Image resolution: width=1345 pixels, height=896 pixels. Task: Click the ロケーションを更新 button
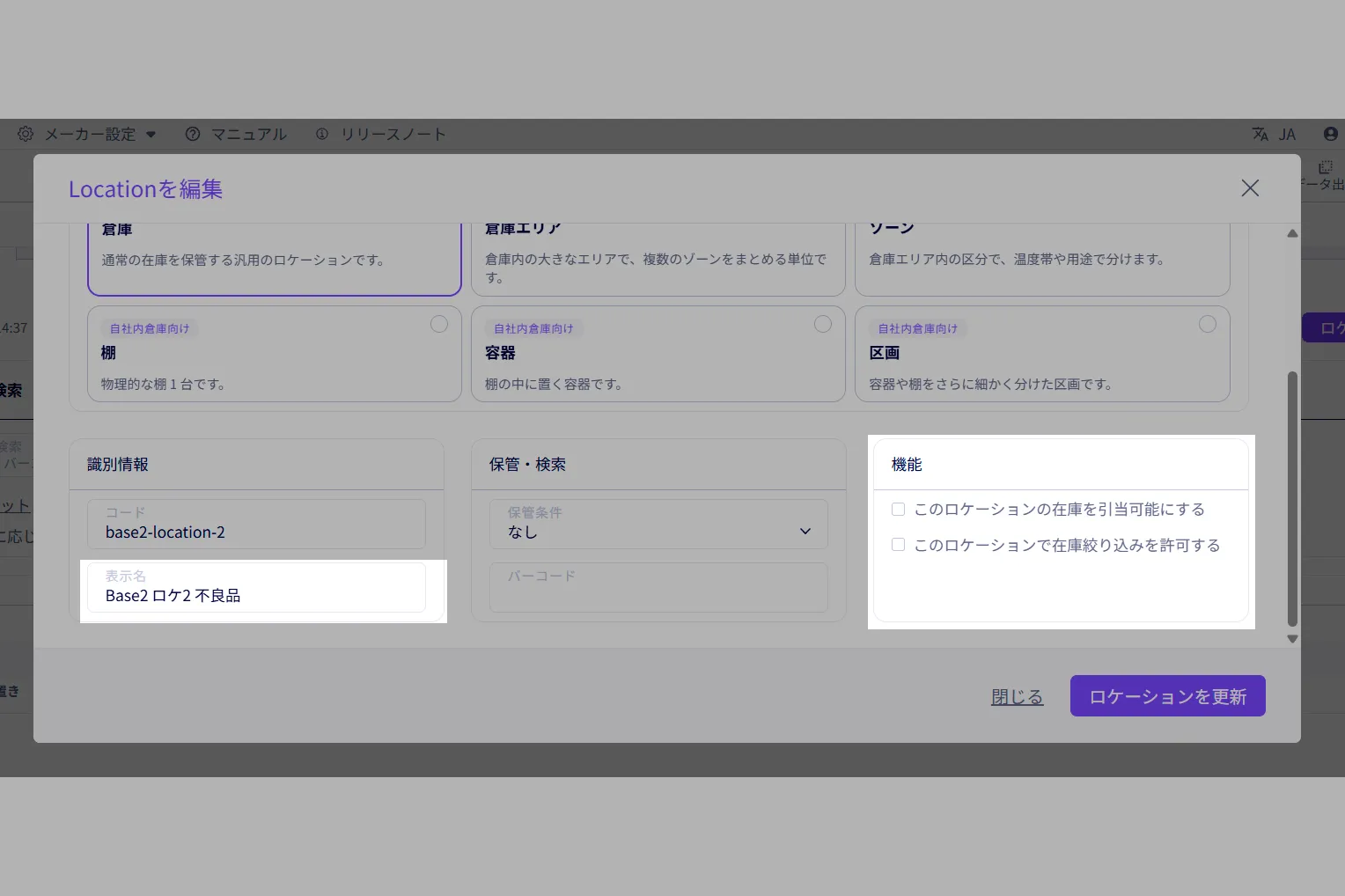(x=1167, y=696)
